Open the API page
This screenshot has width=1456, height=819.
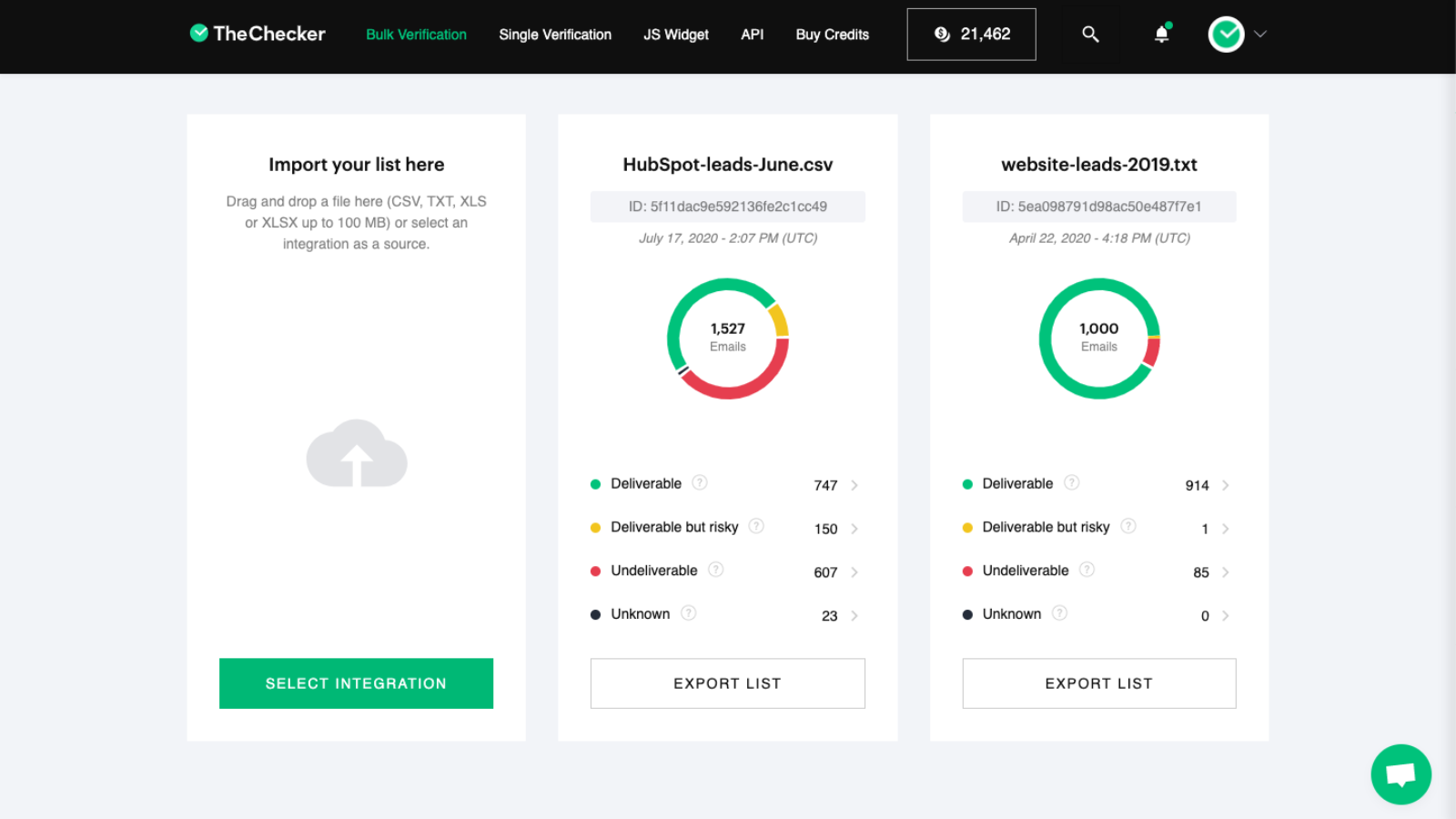pos(752,34)
